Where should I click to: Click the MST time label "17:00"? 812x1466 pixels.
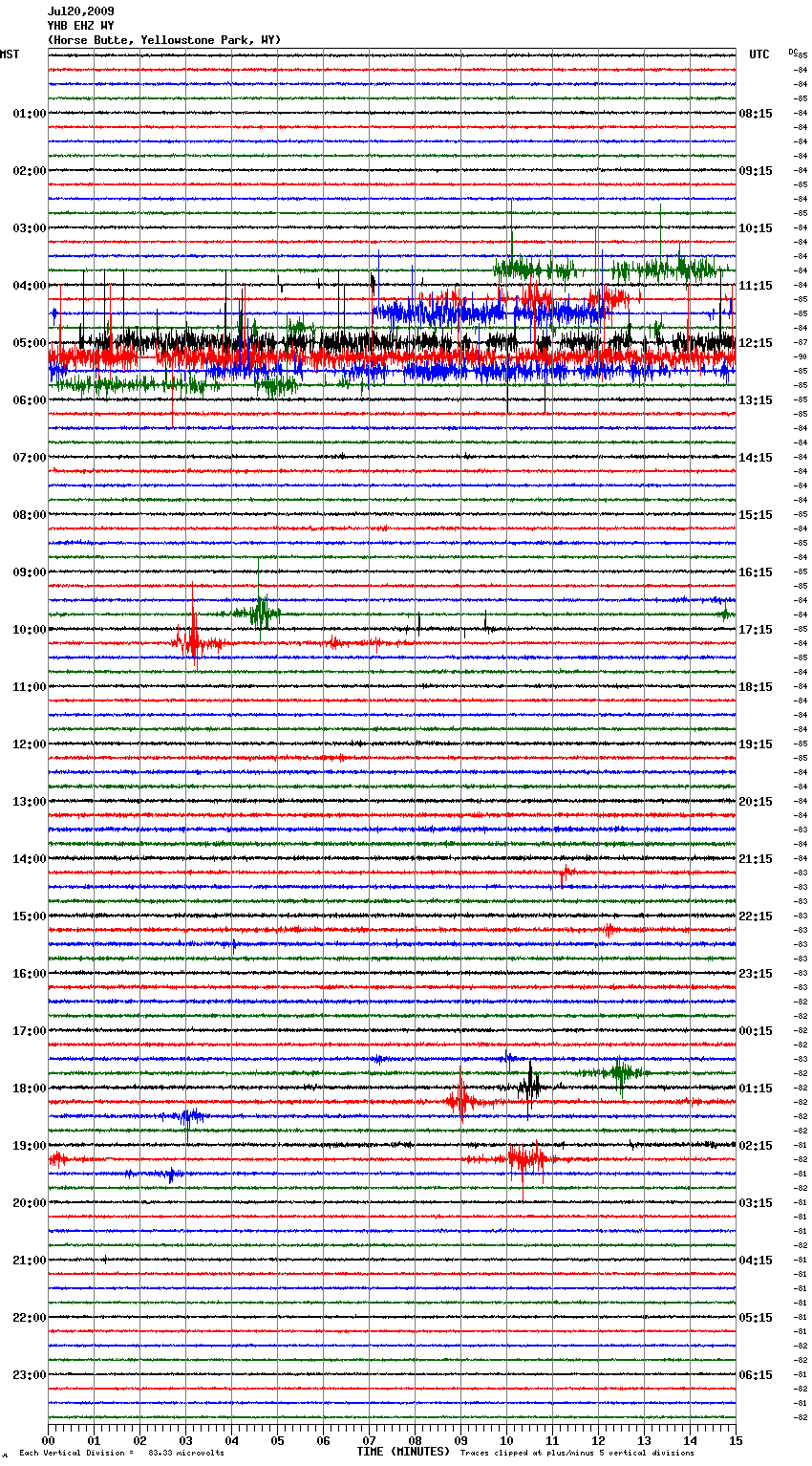pyautogui.click(x=30, y=1031)
